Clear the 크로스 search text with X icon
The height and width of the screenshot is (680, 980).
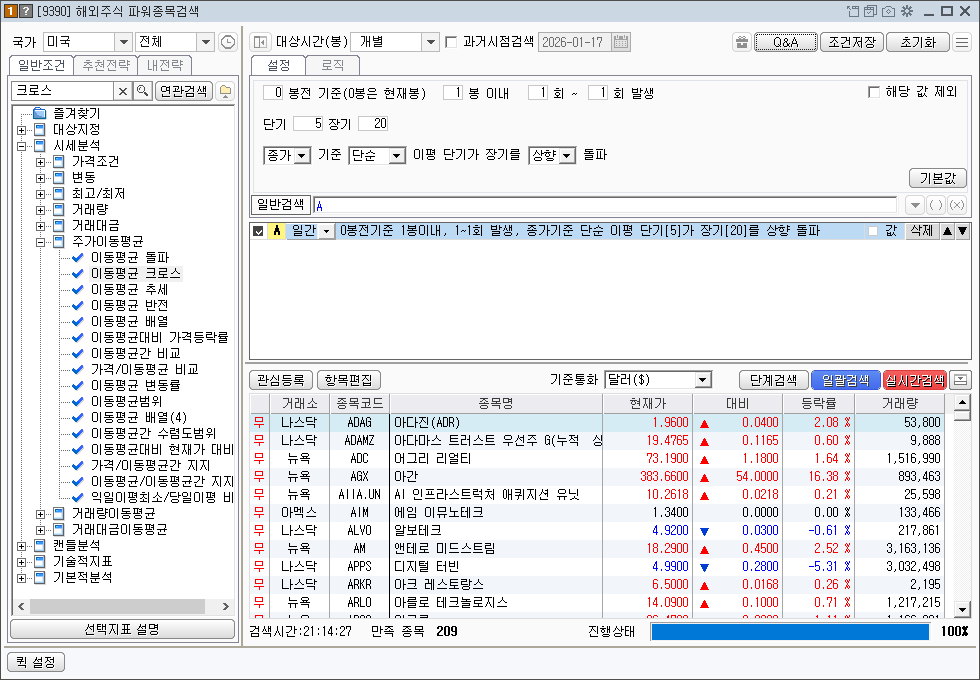123,91
